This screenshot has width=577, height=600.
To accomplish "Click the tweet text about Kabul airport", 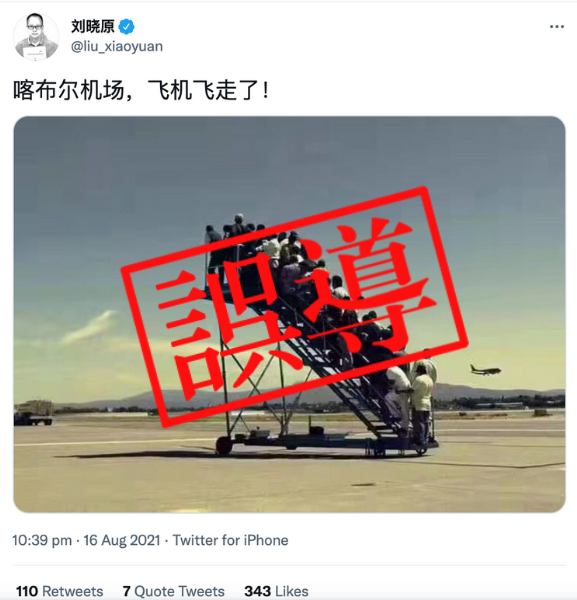I will point(141,91).
